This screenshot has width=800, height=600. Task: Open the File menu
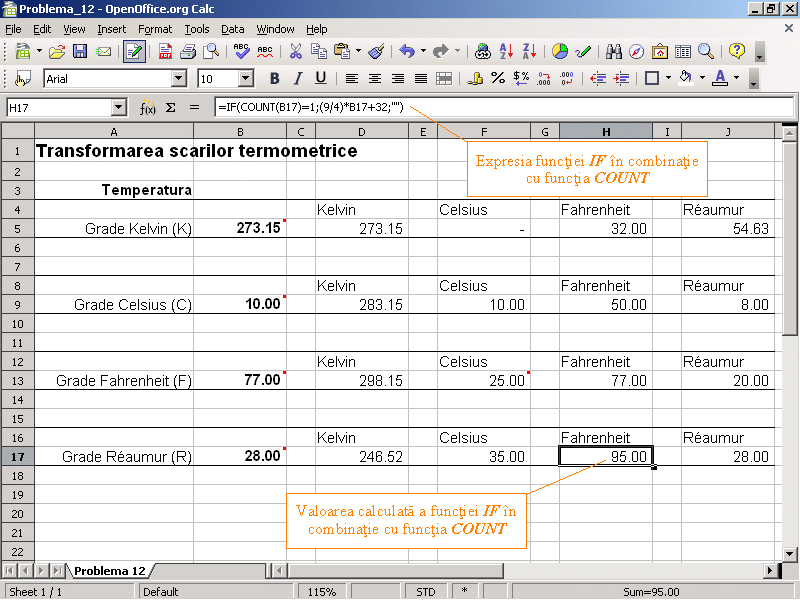click(x=13, y=30)
